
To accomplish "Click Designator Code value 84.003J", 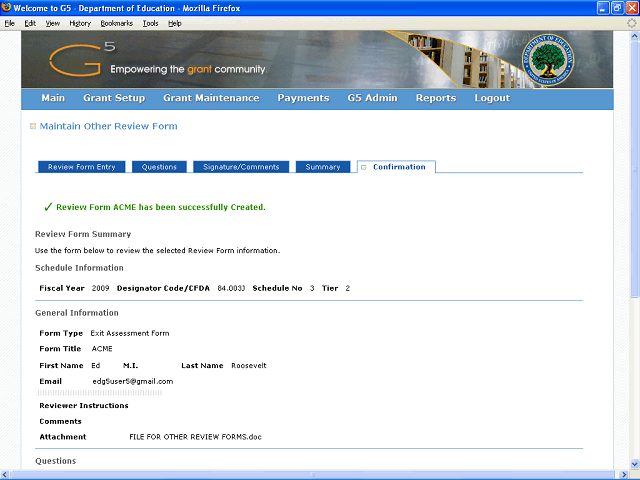I will coord(231,288).
